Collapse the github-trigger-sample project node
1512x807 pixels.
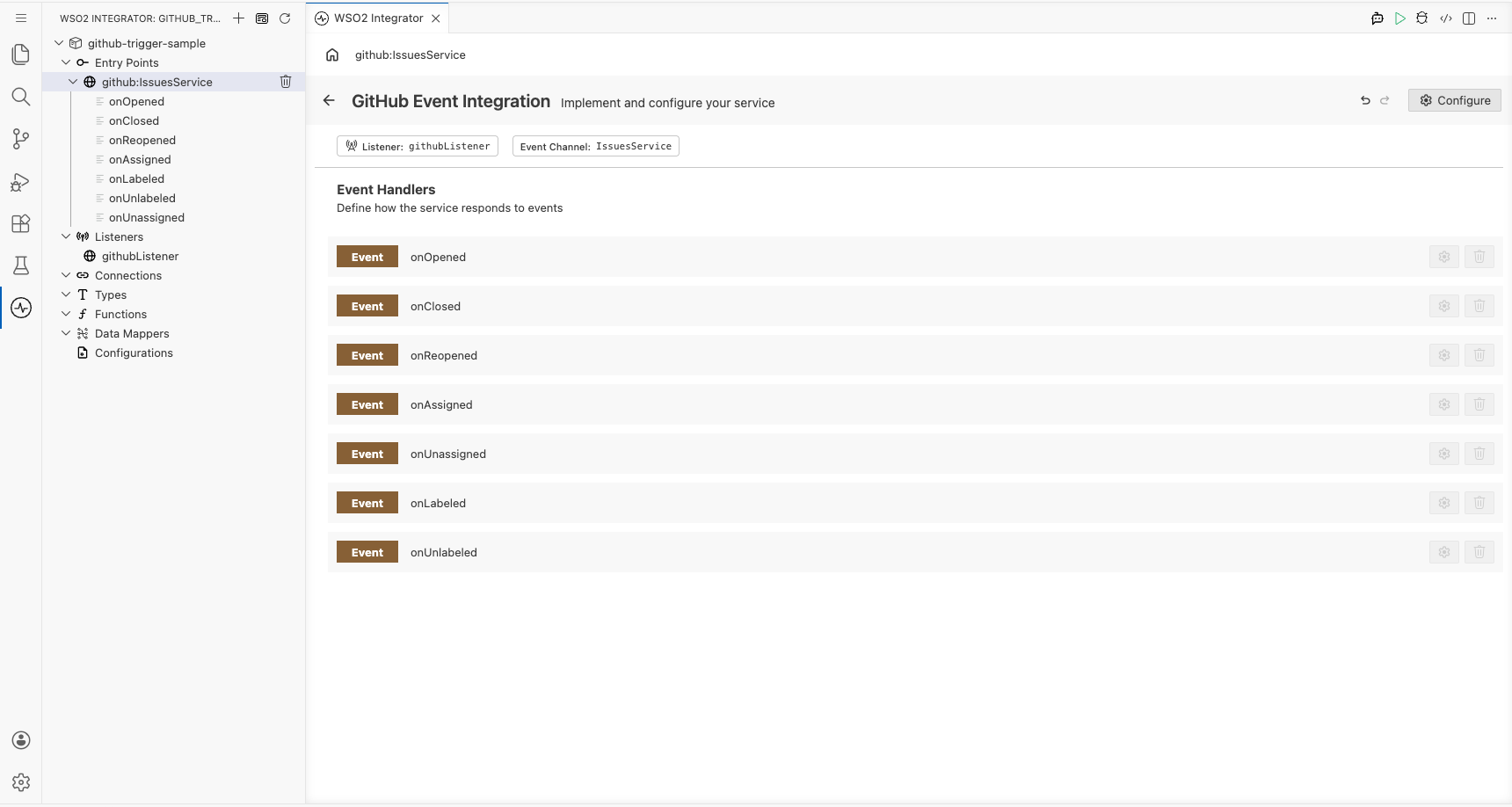[x=59, y=43]
